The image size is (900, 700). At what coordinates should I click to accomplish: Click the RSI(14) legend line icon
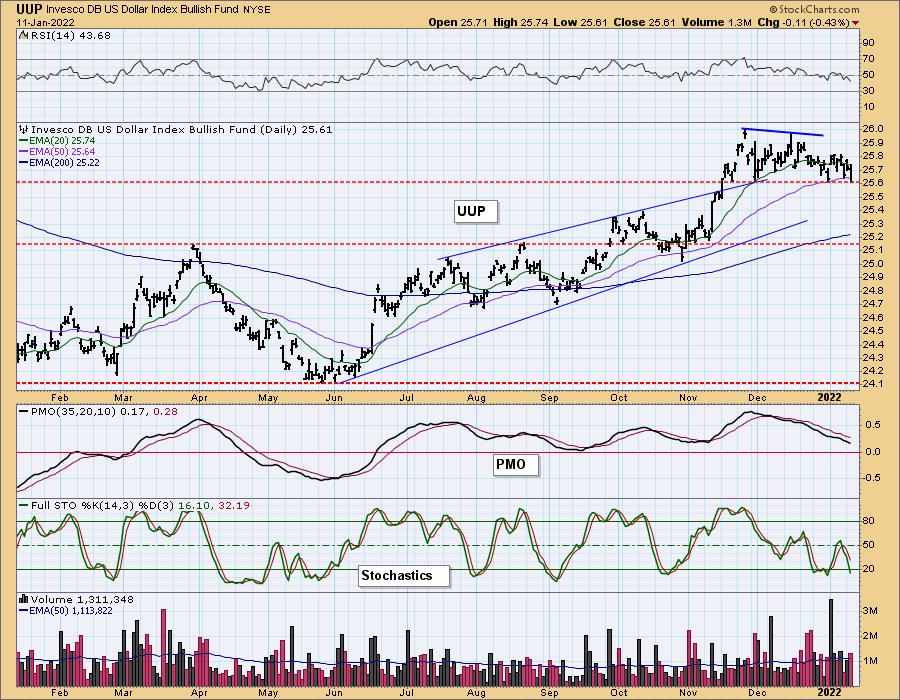click(x=23, y=35)
